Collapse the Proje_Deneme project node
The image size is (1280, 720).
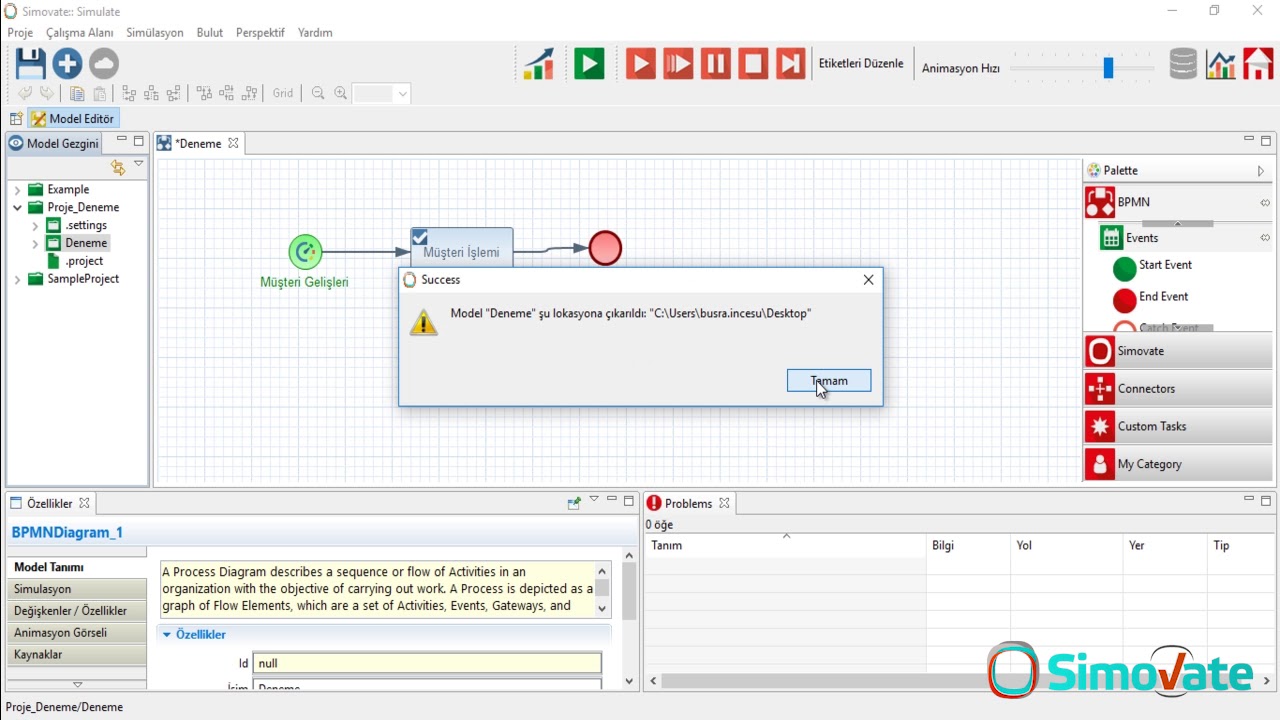pos(17,208)
